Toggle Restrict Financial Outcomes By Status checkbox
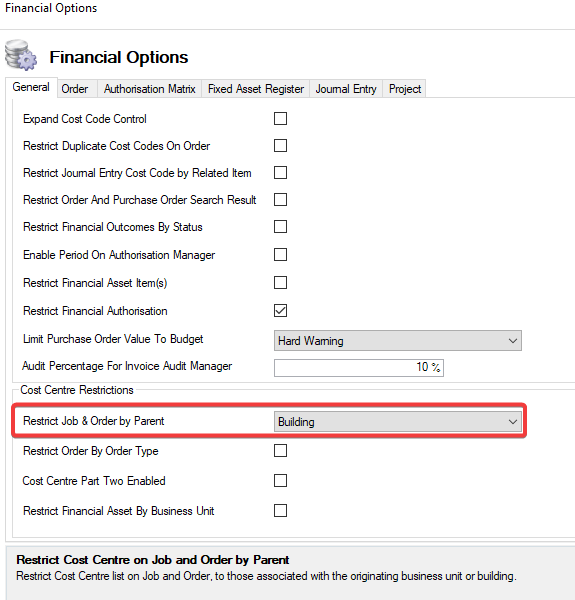Screen dimensions: 575x600 point(280,227)
